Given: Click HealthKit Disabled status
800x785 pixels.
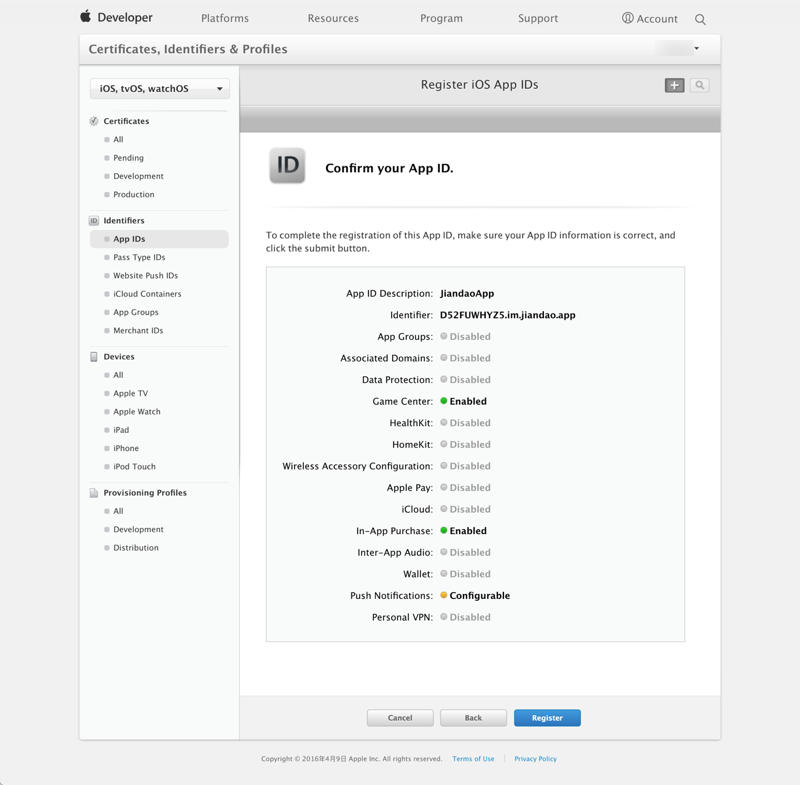Looking at the screenshot, I should point(465,423).
